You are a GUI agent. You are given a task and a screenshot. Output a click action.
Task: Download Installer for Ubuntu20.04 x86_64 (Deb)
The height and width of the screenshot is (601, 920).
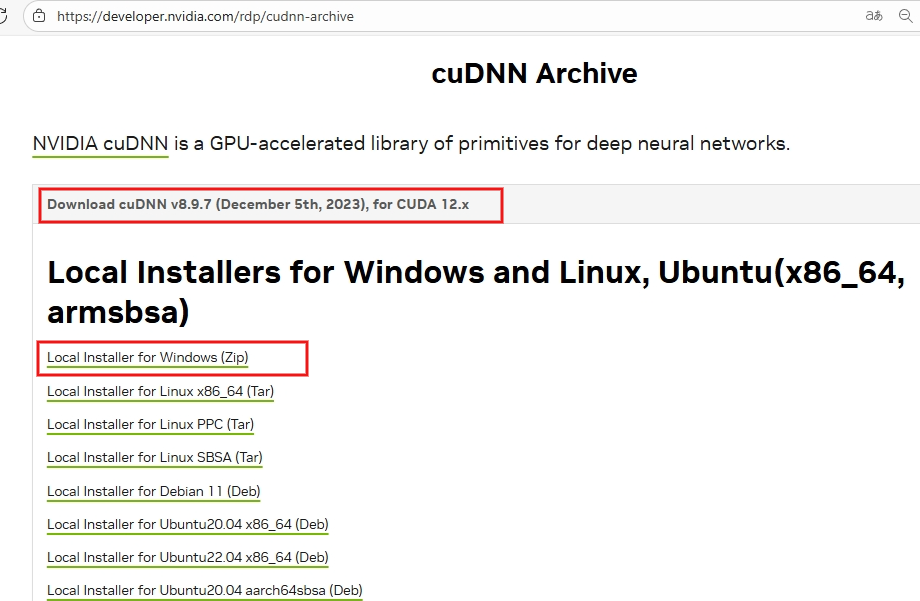point(188,524)
